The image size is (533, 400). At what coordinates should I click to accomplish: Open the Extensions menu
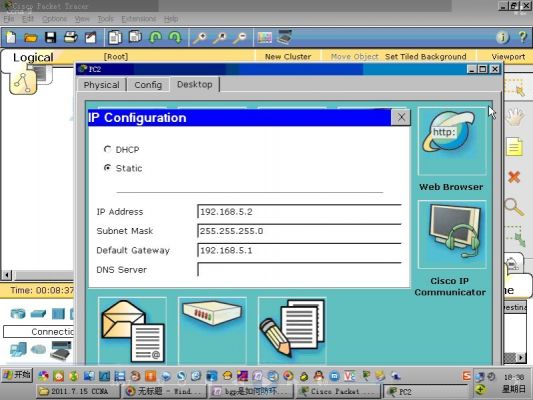(x=139, y=19)
